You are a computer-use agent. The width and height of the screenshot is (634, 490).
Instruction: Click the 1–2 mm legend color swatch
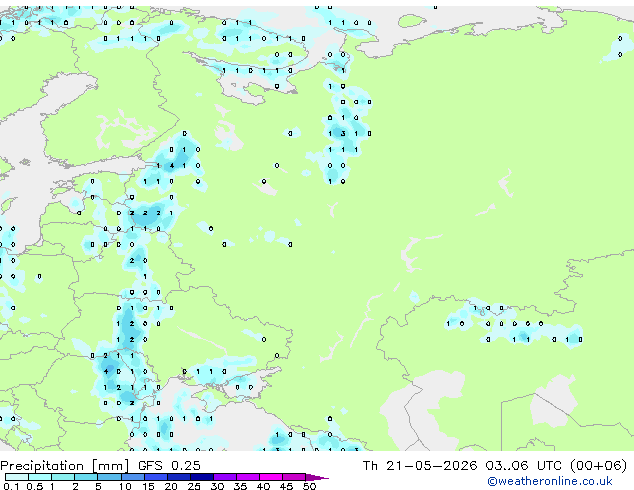point(63,477)
